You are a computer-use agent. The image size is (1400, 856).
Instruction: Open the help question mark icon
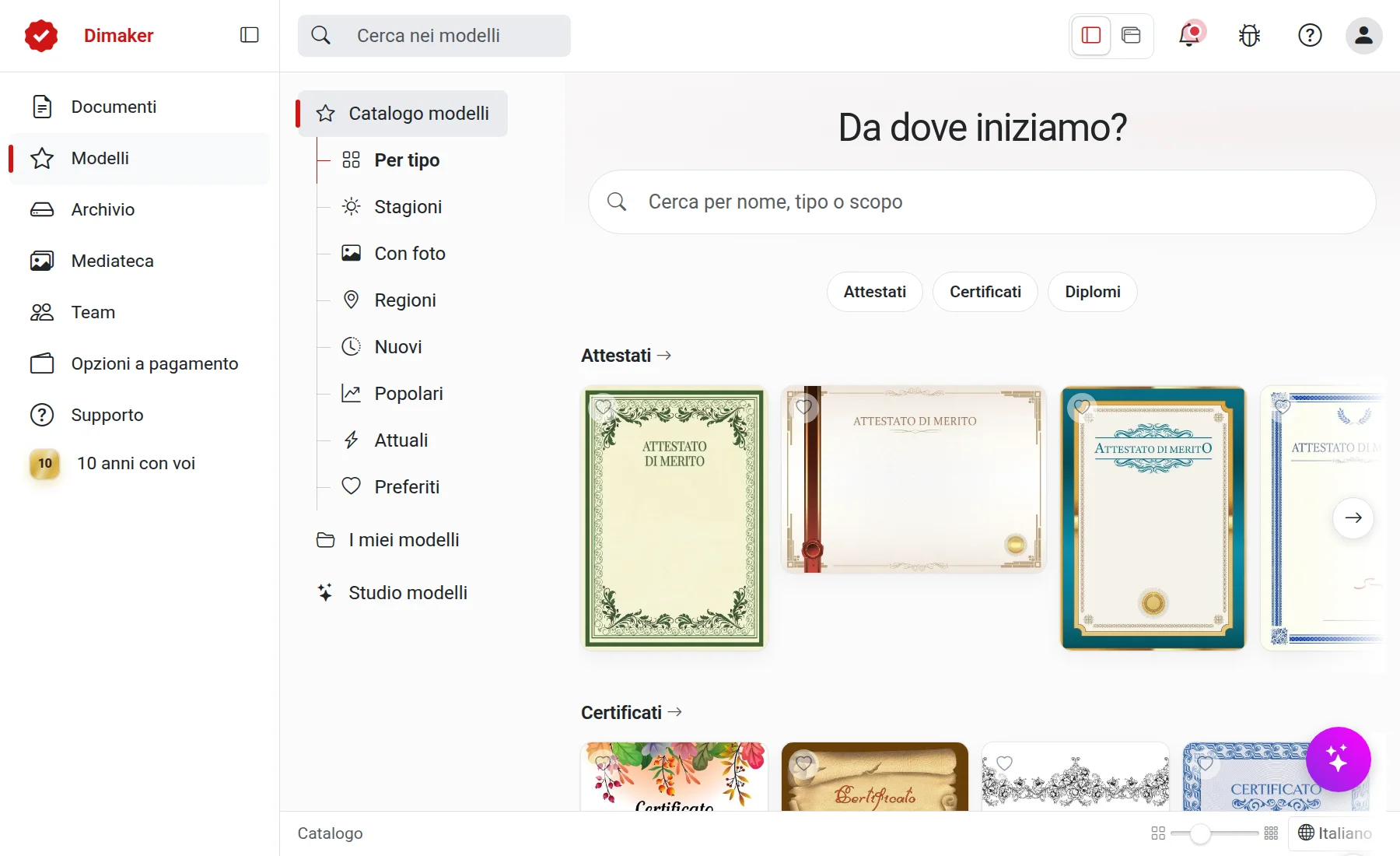coord(1310,35)
